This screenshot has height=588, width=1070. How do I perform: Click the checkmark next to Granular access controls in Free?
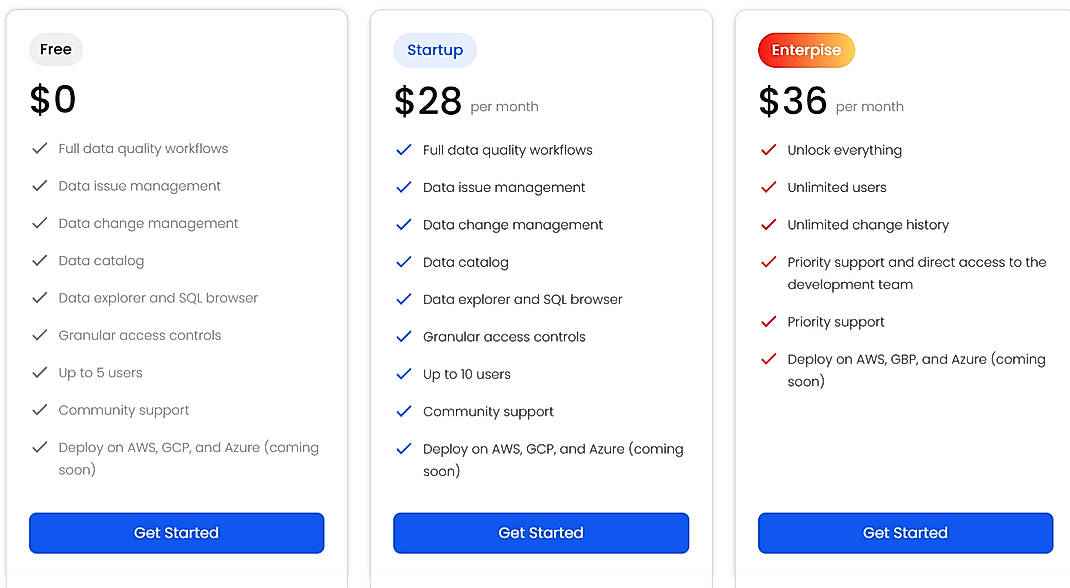[x=40, y=335]
